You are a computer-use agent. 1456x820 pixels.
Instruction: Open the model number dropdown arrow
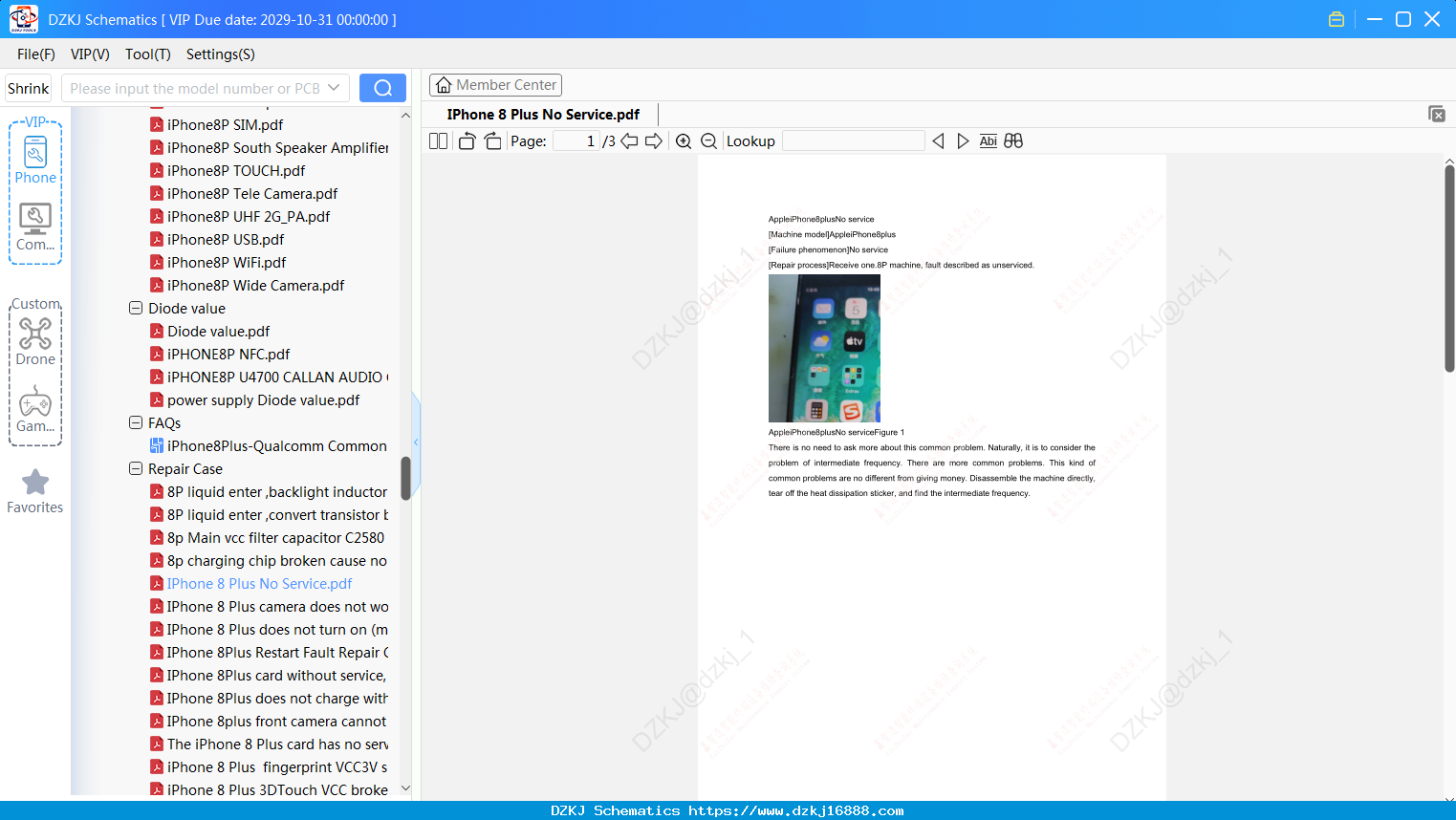pyautogui.click(x=334, y=88)
